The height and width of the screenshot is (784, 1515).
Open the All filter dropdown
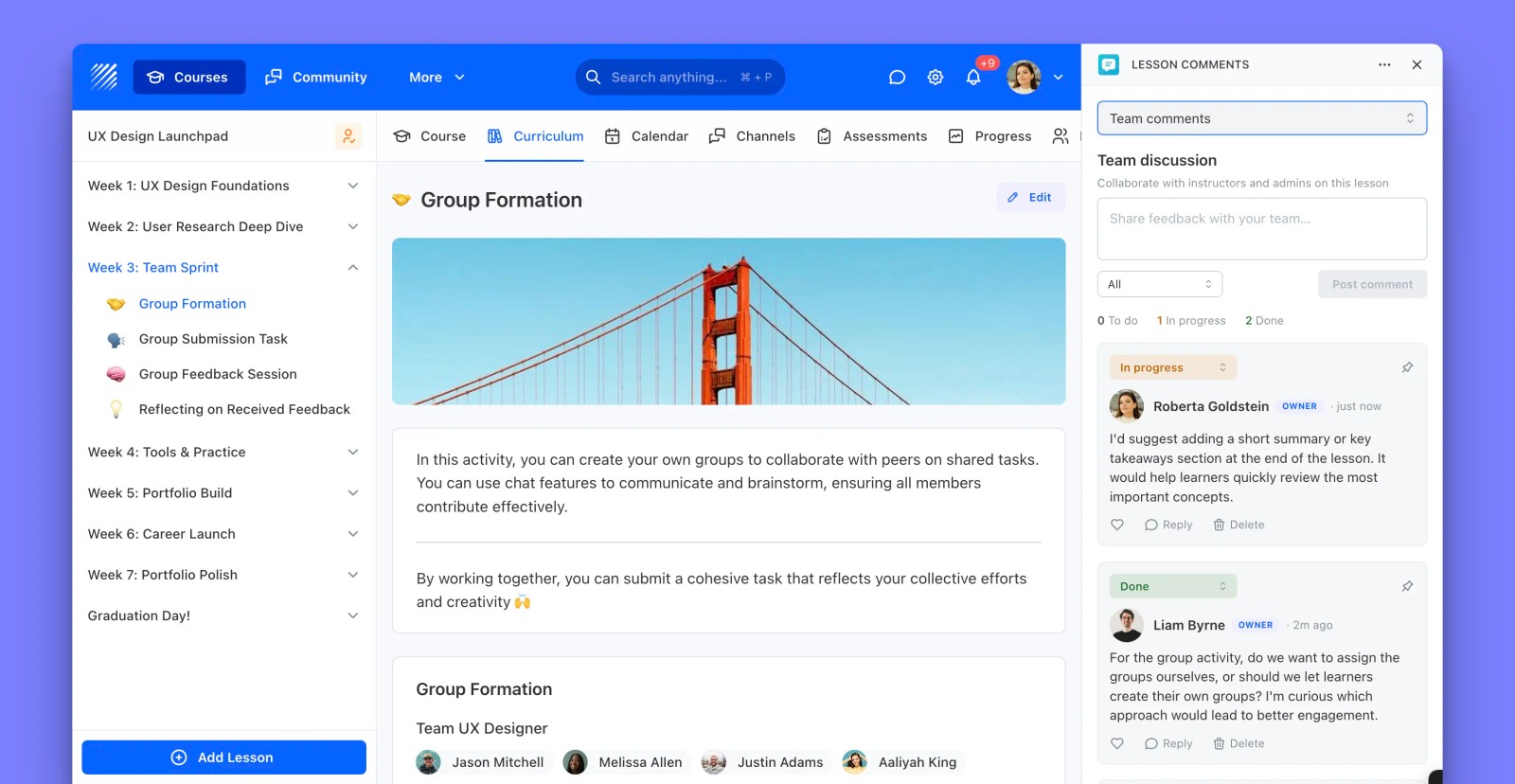[x=1160, y=284]
